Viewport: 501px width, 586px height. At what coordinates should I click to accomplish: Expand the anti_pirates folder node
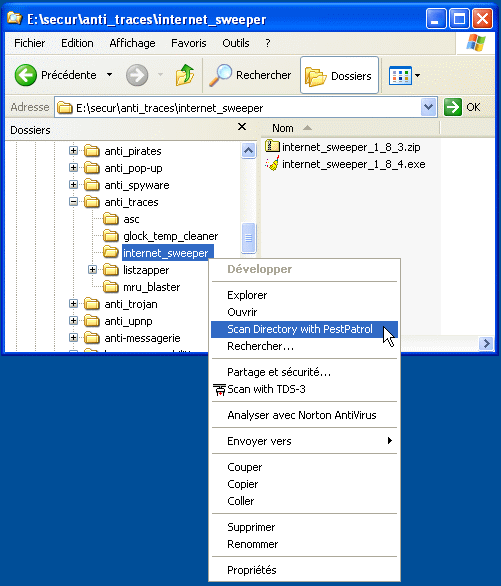[x=73, y=151]
